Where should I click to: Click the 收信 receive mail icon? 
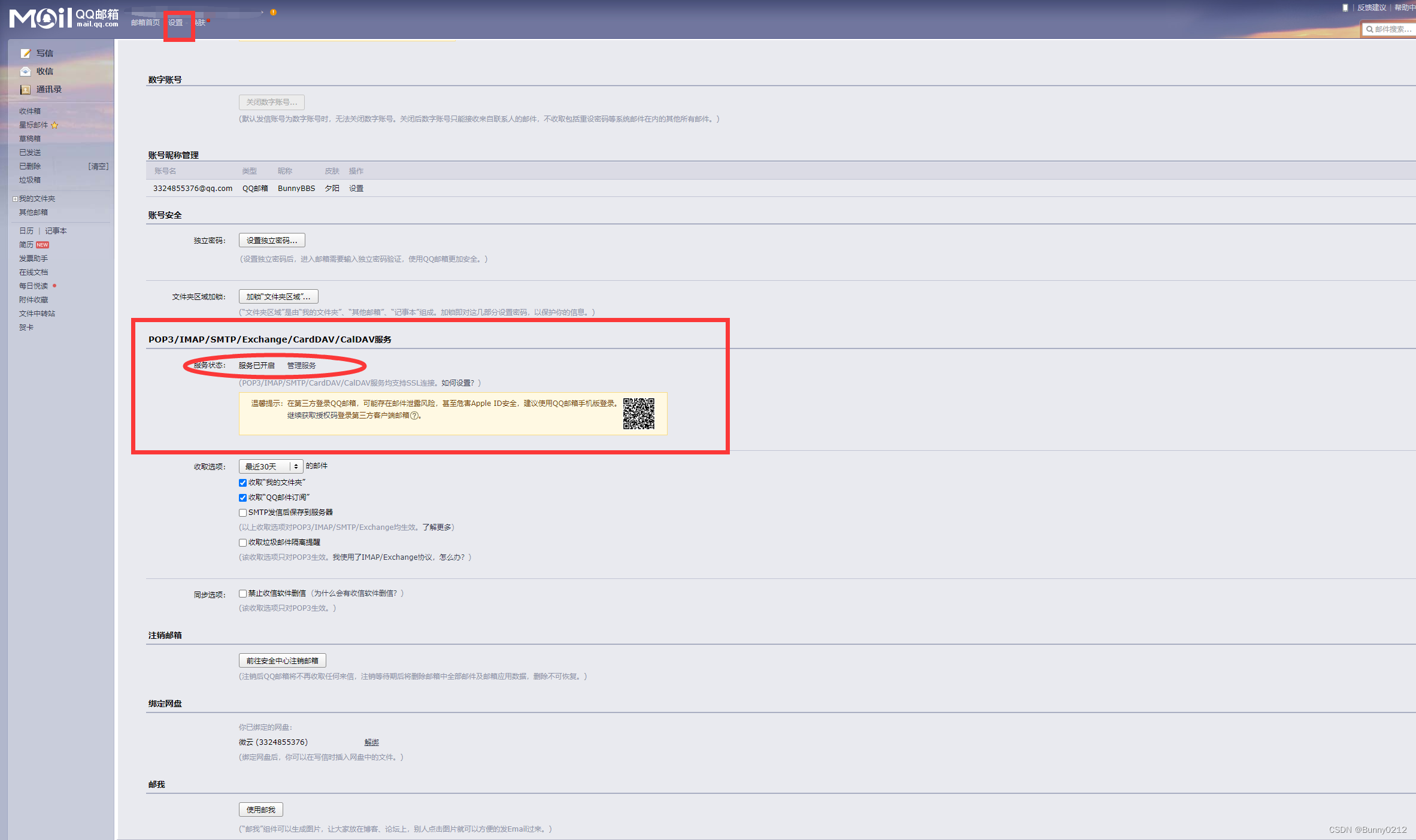(x=26, y=71)
